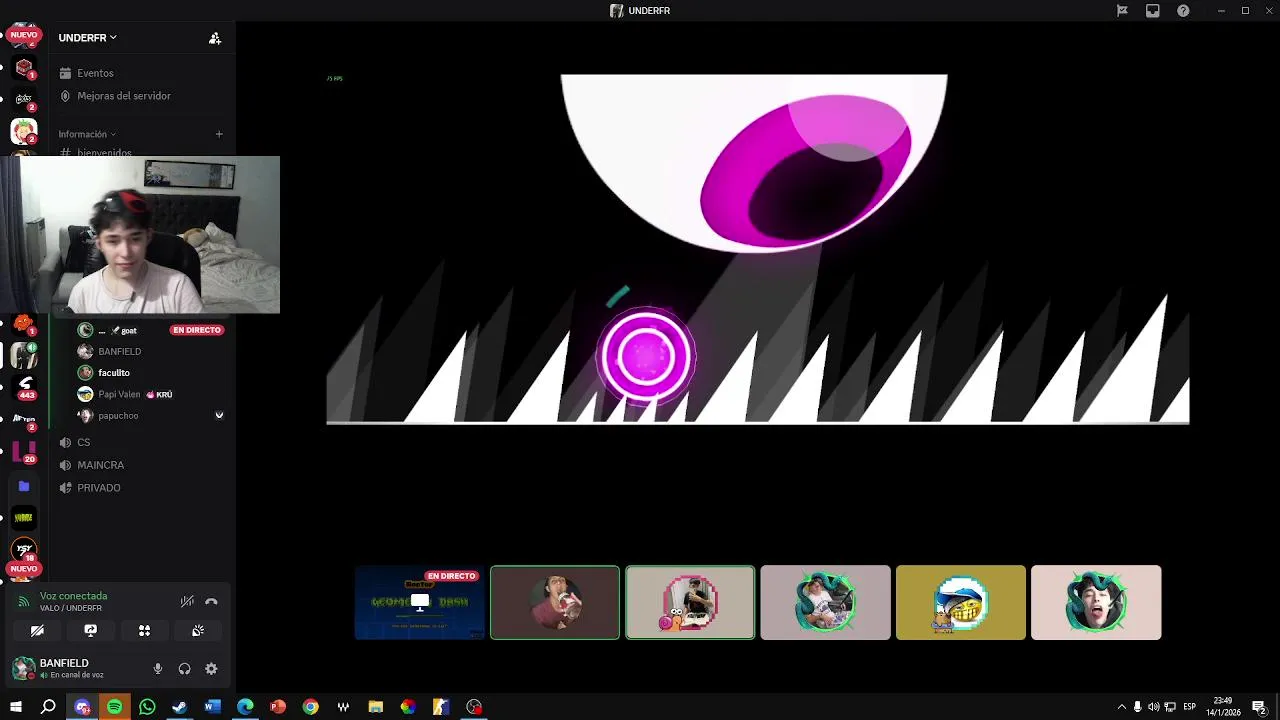
Task: Open PowerPoint from the taskbar
Action: click(x=278, y=707)
